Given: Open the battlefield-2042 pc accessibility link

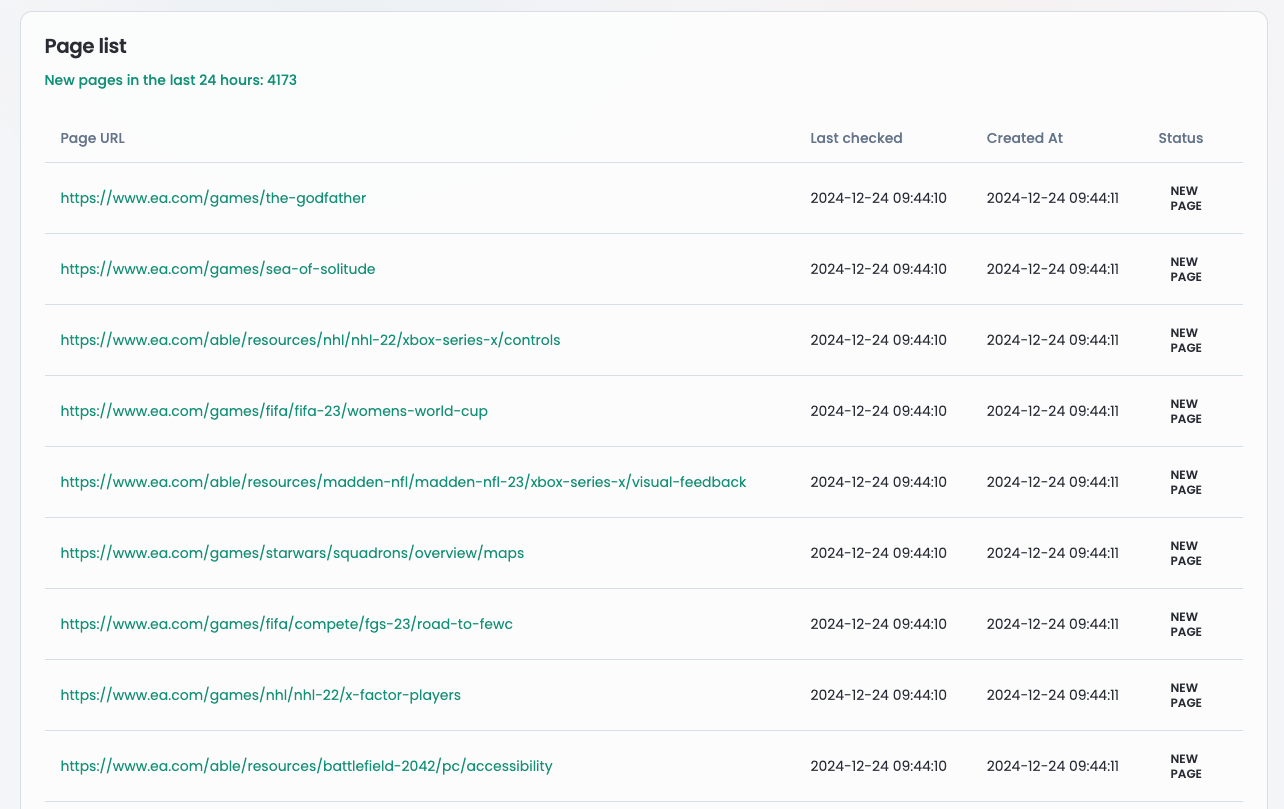Looking at the screenshot, I should pos(306,766).
